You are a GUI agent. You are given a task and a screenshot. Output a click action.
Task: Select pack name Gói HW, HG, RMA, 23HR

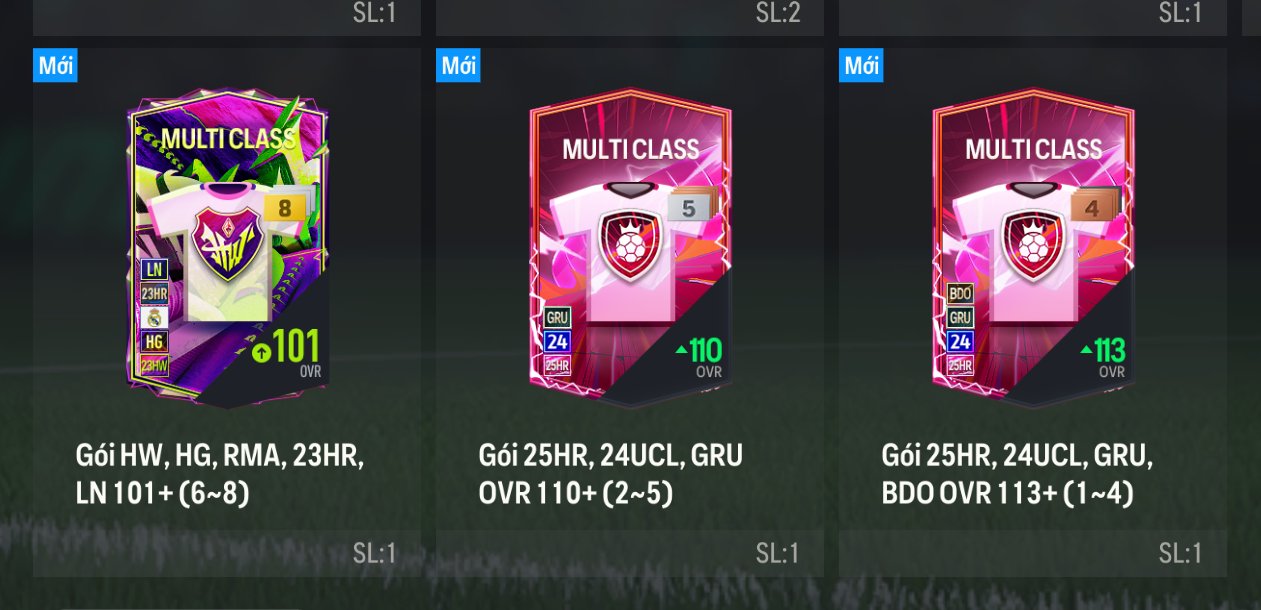click(220, 456)
